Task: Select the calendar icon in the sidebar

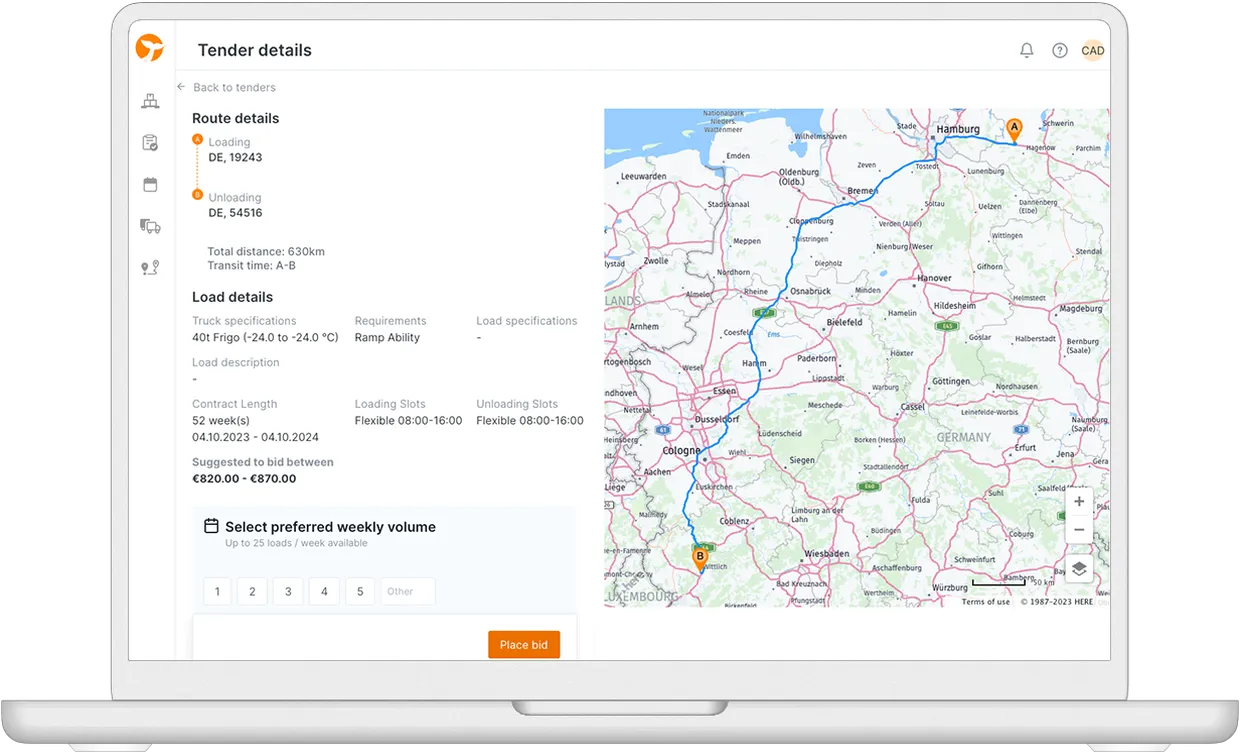Action: tap(150, 184)
